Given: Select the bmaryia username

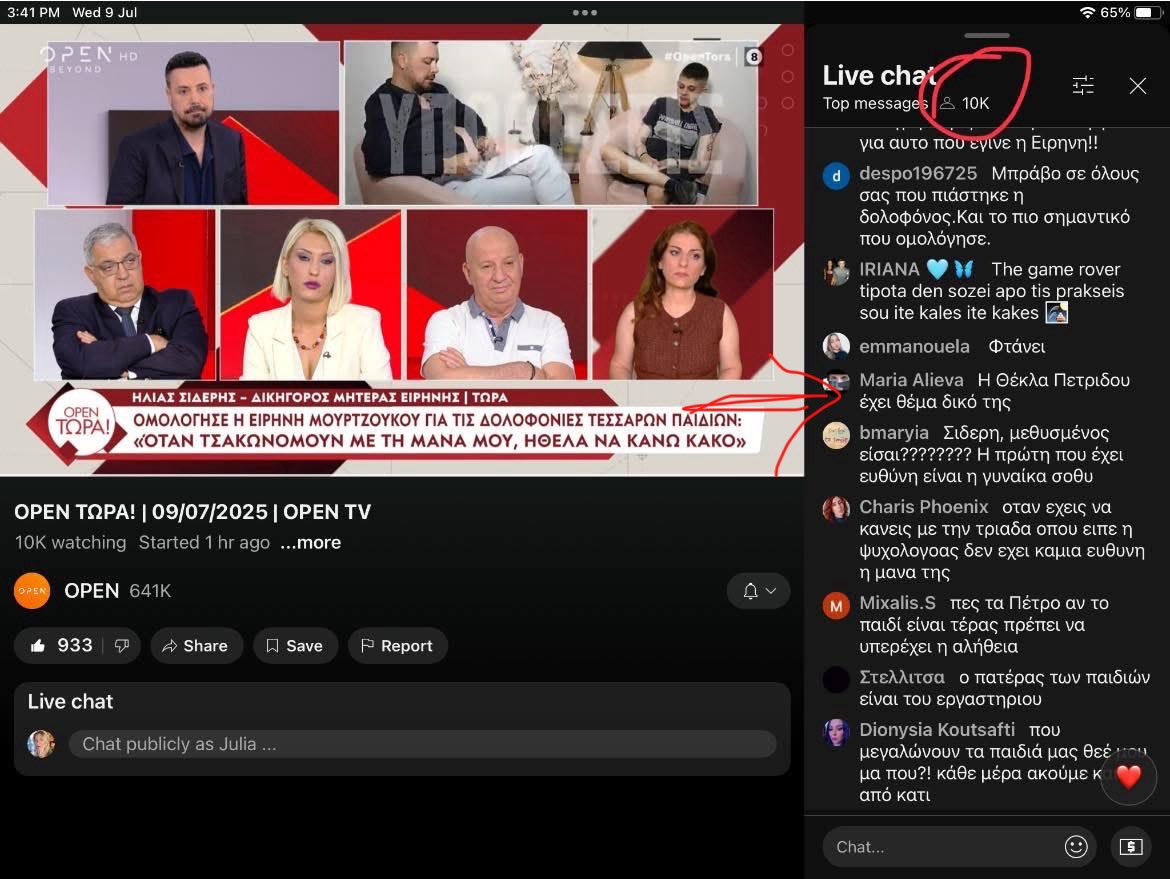Looking at the screenshot, I should (x=894, y=433).
